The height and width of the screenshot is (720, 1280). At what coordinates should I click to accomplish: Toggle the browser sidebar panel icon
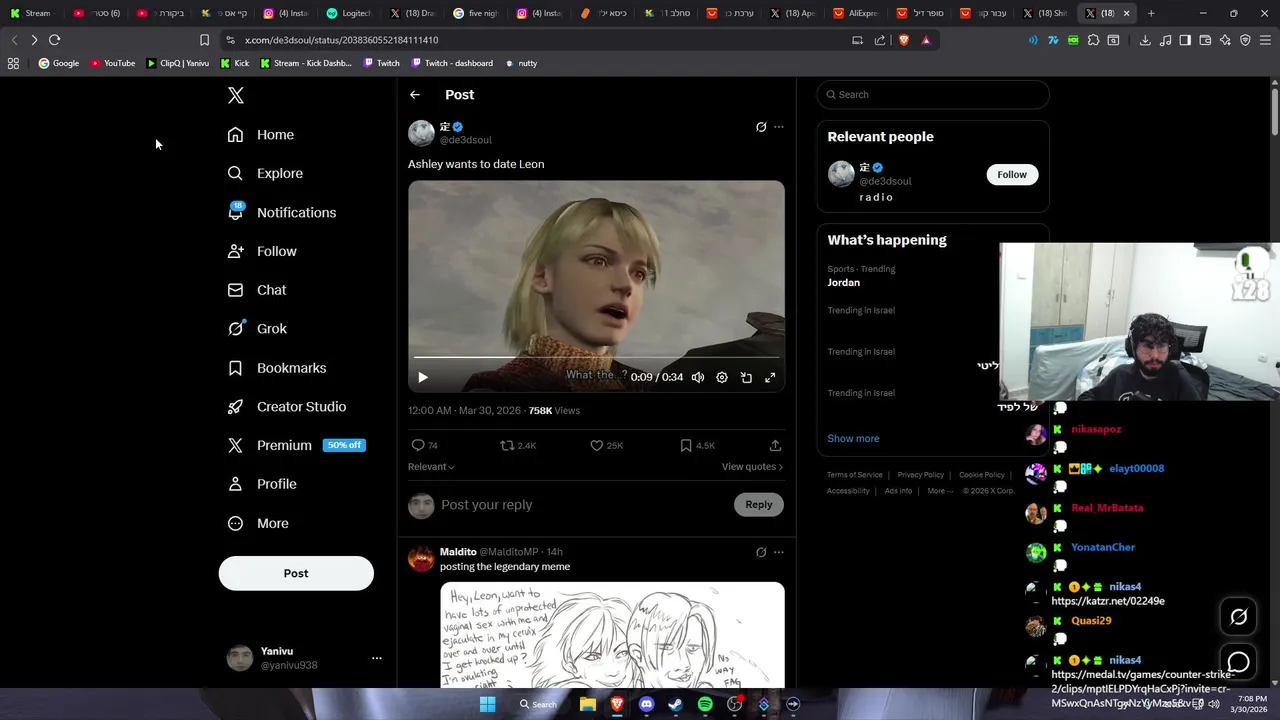click(1185, 40)
